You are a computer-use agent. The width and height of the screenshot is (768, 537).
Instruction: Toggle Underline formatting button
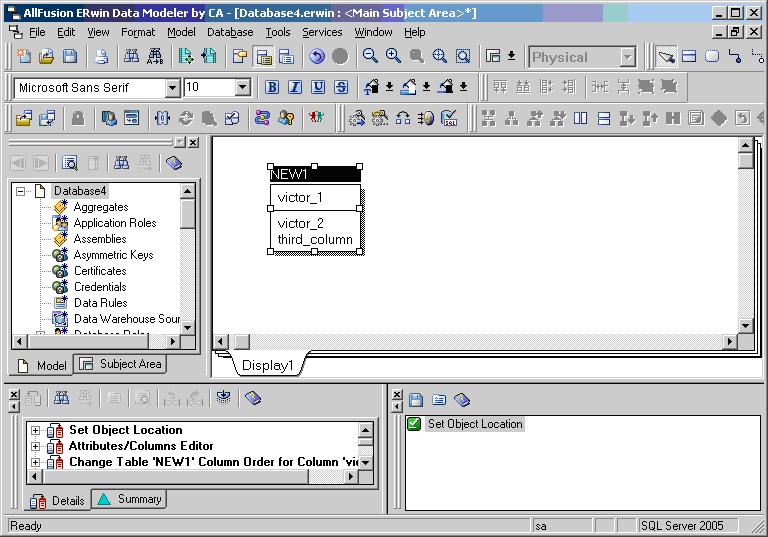[x=318, y=88]
